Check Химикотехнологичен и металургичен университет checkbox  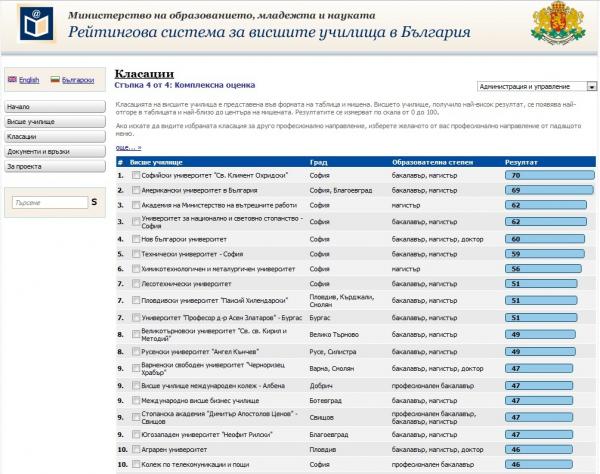[136, 269]
